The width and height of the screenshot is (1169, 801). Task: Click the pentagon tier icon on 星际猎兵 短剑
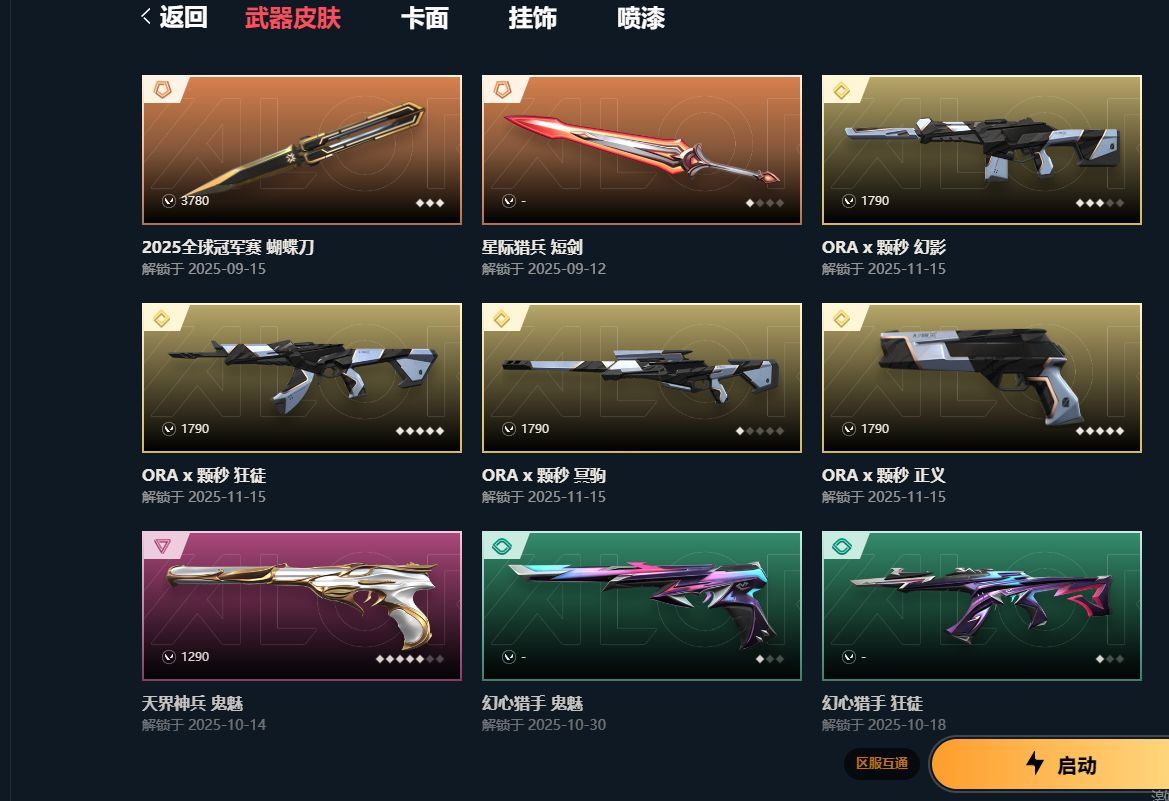(502, 89)
